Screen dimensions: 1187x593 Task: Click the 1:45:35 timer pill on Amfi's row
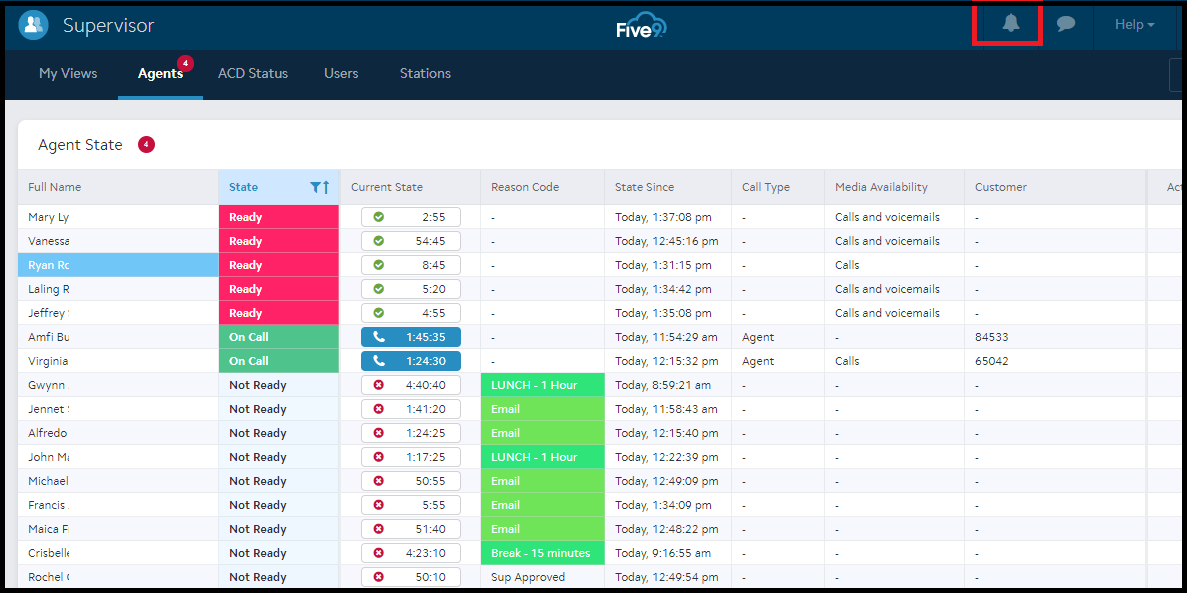pyautogui.click(x=410, y=336)
